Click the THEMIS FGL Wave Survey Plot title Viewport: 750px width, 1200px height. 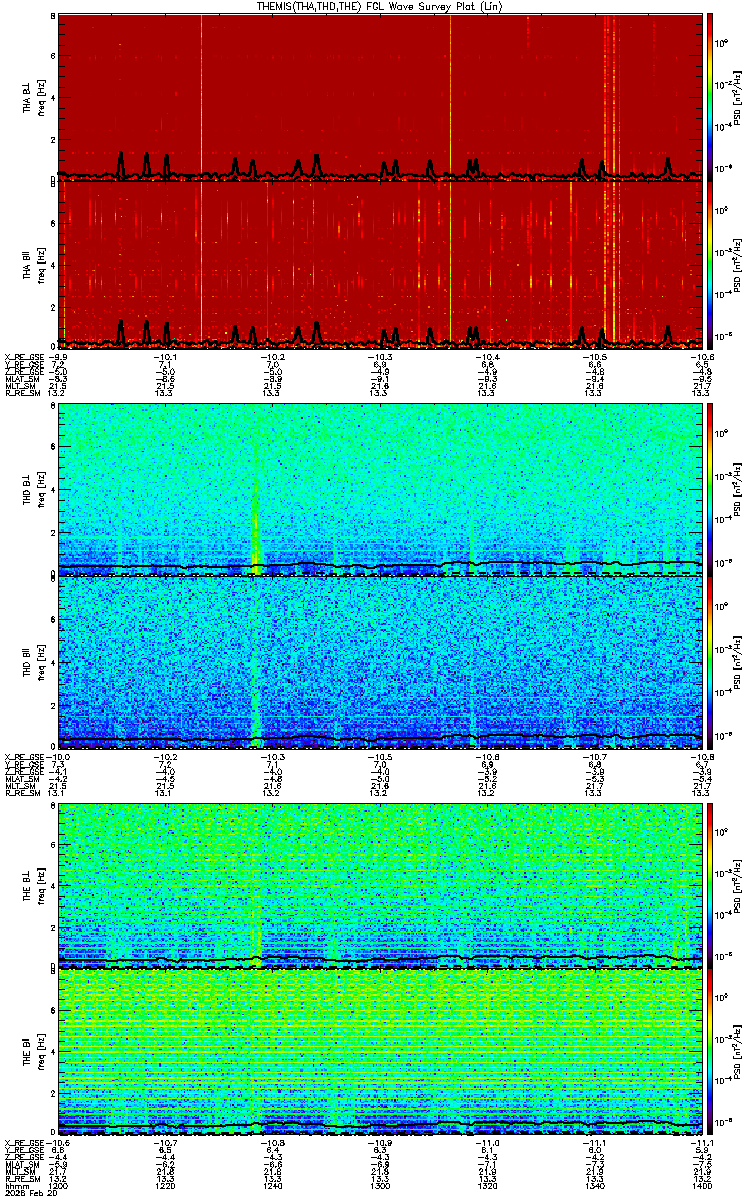(380, 7)
